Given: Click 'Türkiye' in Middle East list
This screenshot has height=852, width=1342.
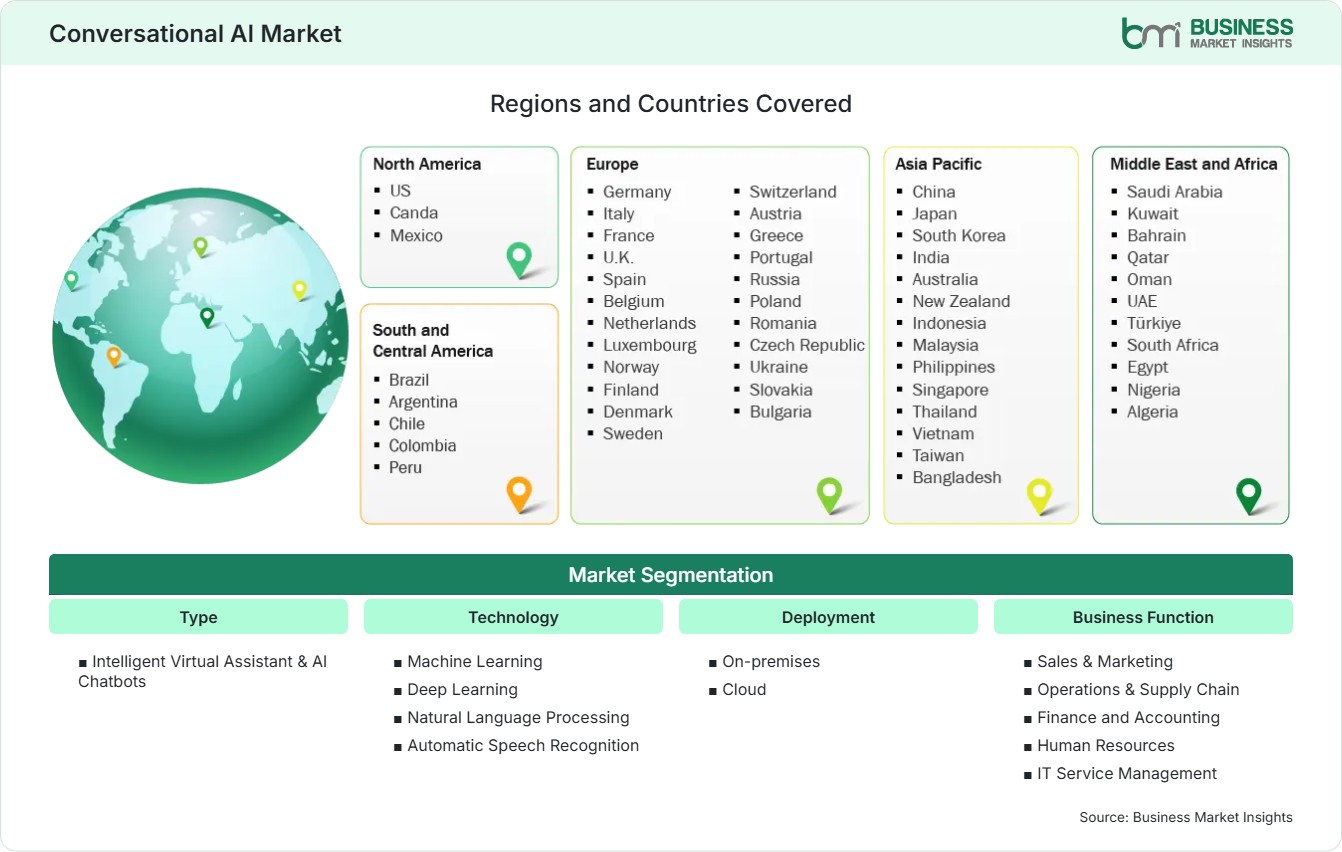Looking at the screenshot, I should pos(1154,324).
